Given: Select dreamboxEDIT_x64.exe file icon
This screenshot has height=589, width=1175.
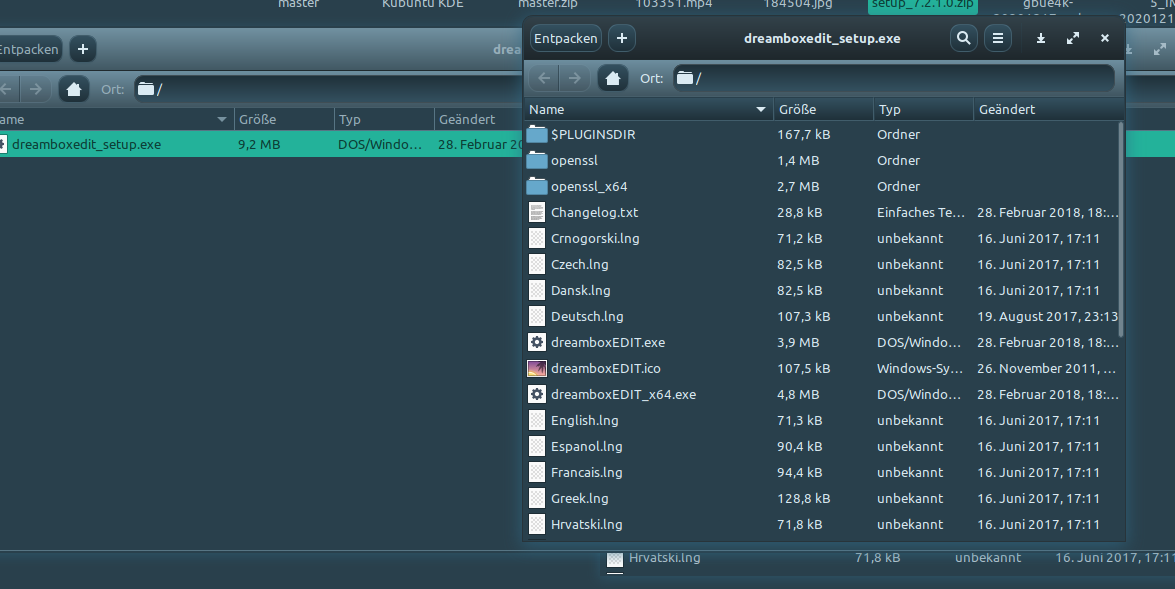Looking at the screenshot, I should [537, 394].
